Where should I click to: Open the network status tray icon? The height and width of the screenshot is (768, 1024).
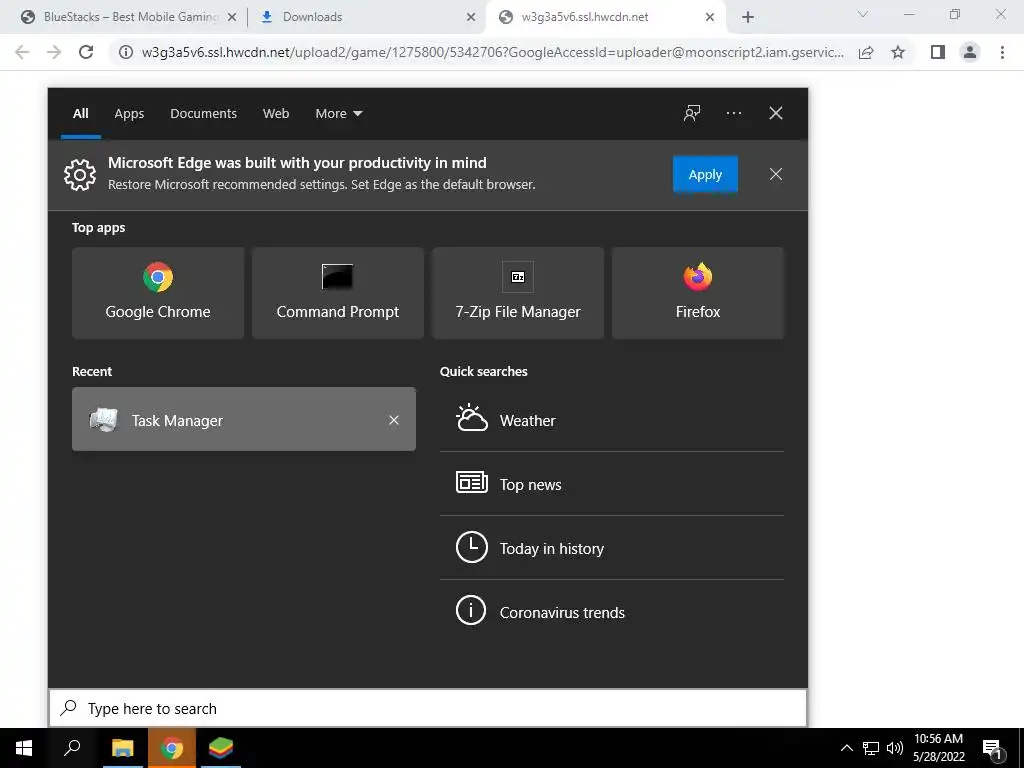[x=871, y=748]
